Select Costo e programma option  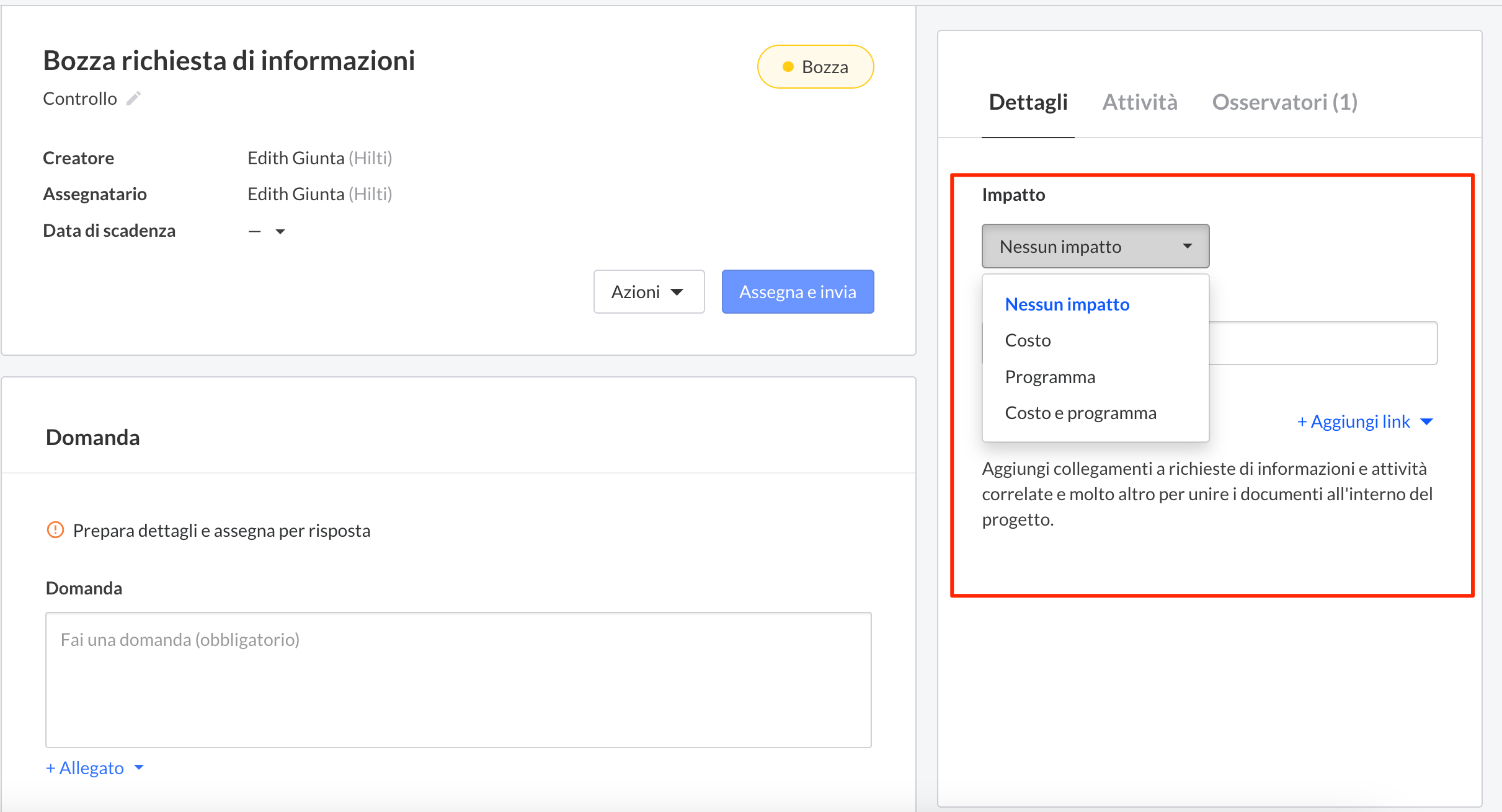coord(1080,413)
